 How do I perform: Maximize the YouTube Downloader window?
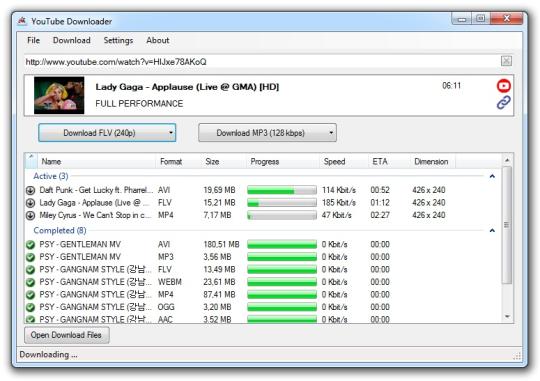(x=481, y=19)
